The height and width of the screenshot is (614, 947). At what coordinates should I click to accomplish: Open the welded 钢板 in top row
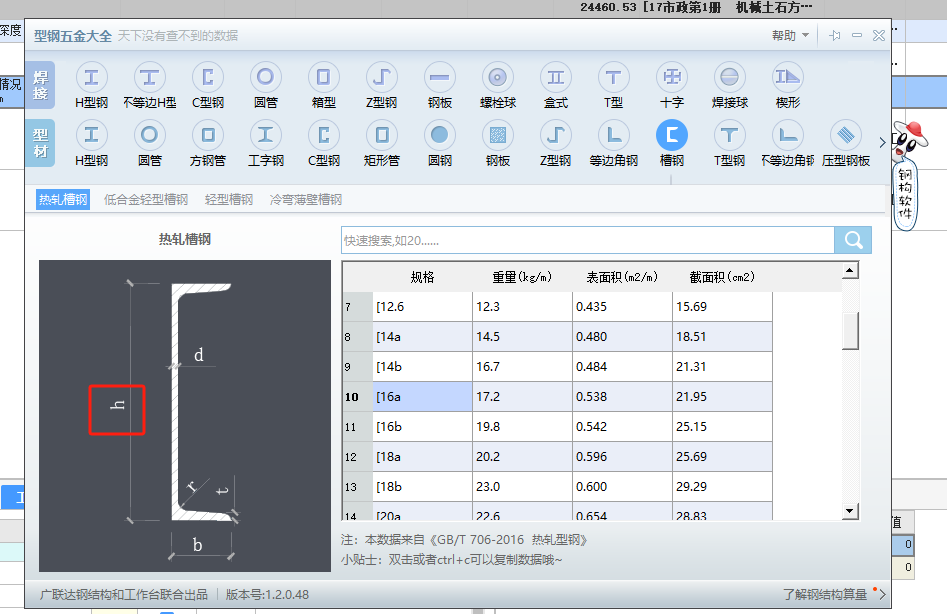[439, 77]
